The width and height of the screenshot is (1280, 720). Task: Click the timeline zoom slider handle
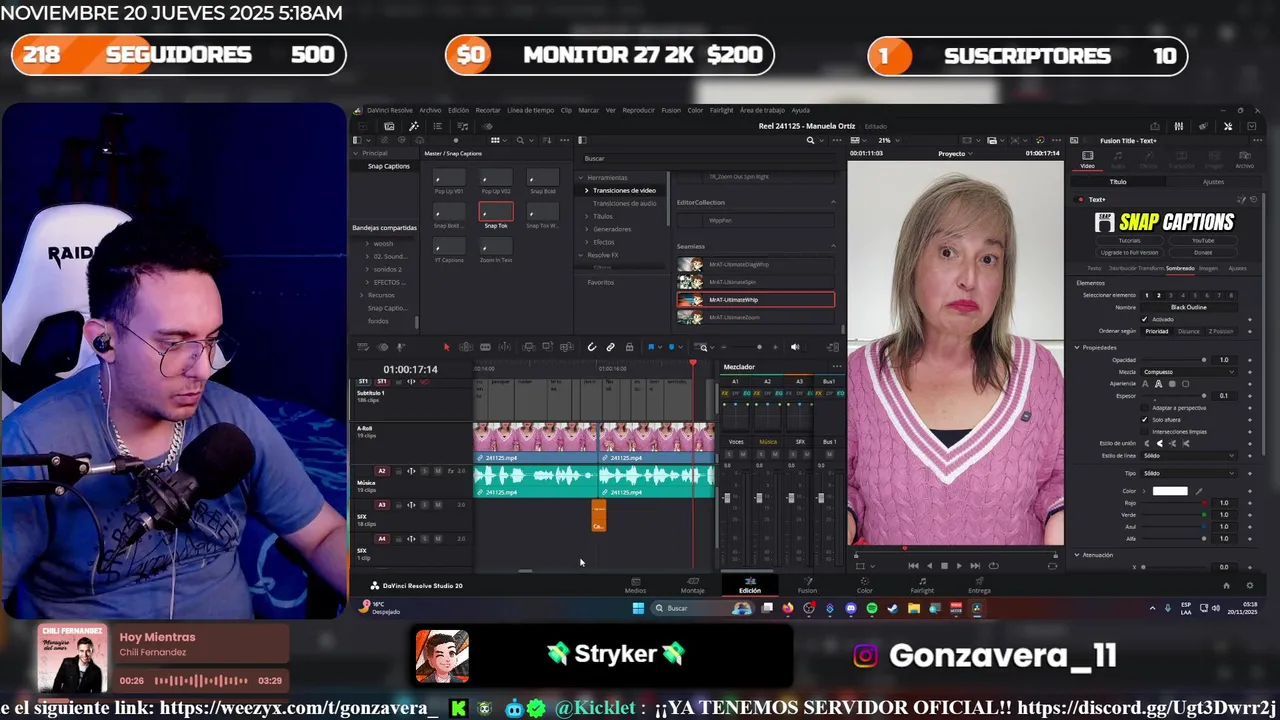tap(758, 347)
